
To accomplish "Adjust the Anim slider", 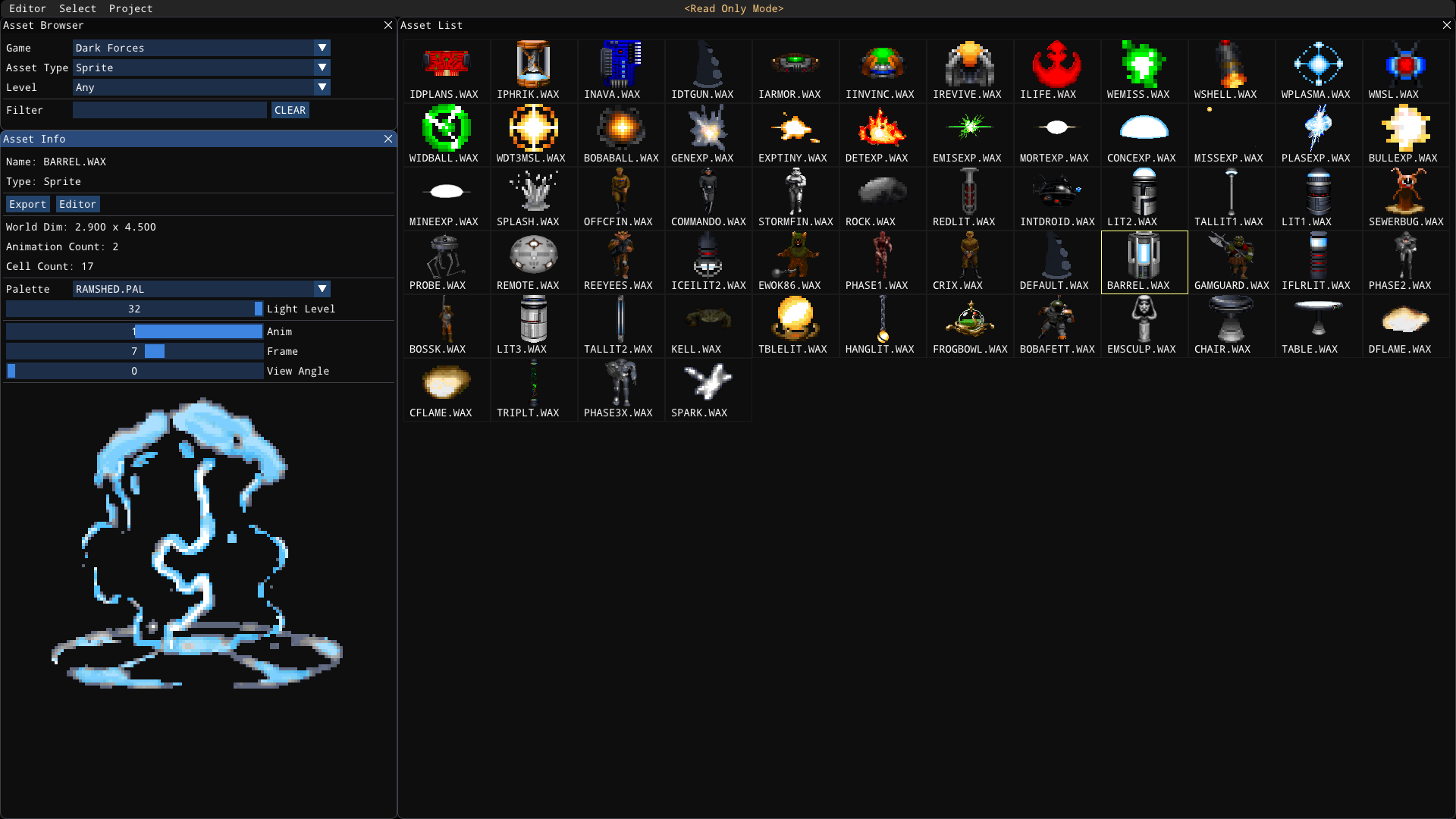I will coord(134,331).
